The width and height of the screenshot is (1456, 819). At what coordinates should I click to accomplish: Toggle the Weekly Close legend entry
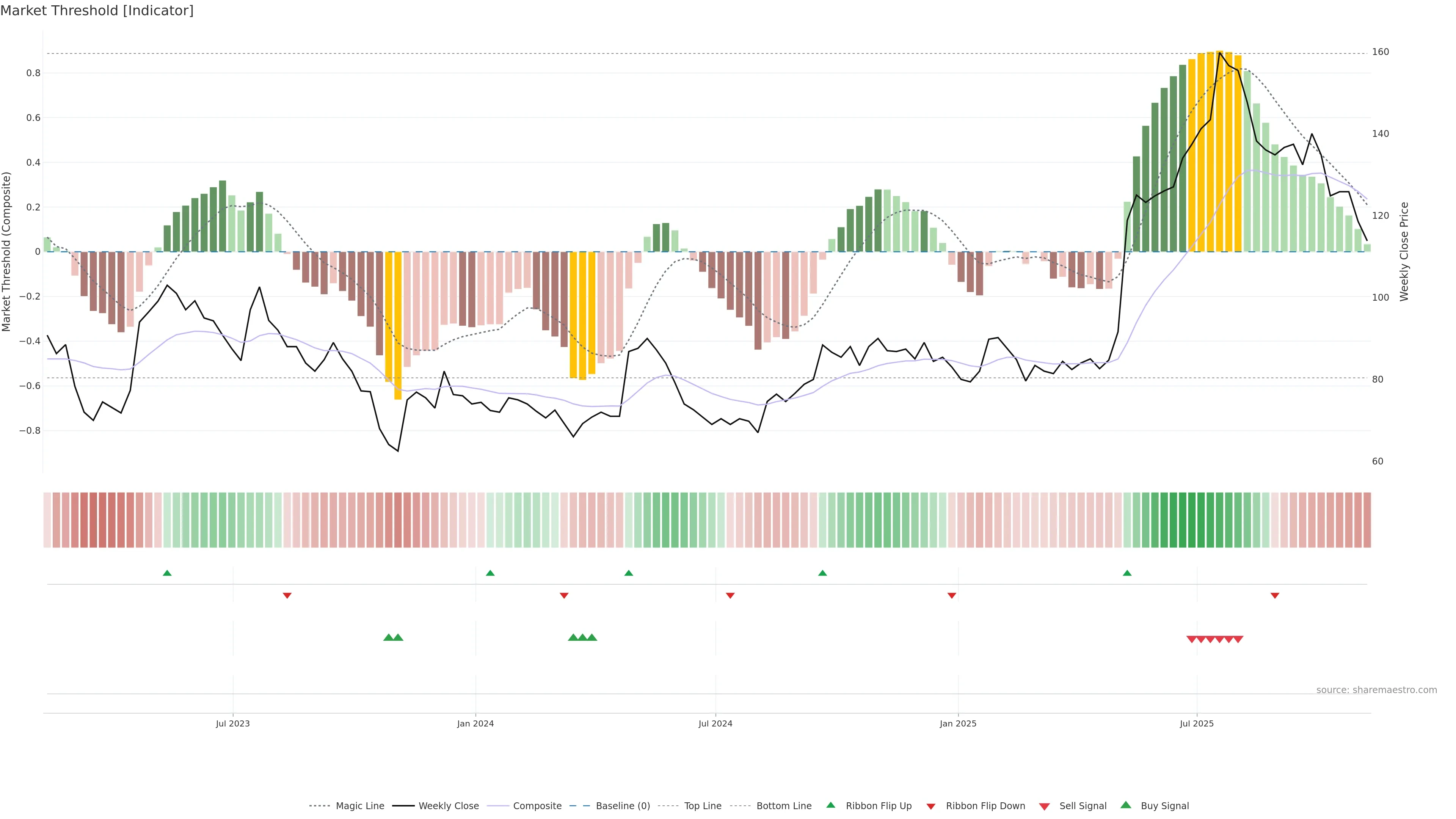(448, 806)
